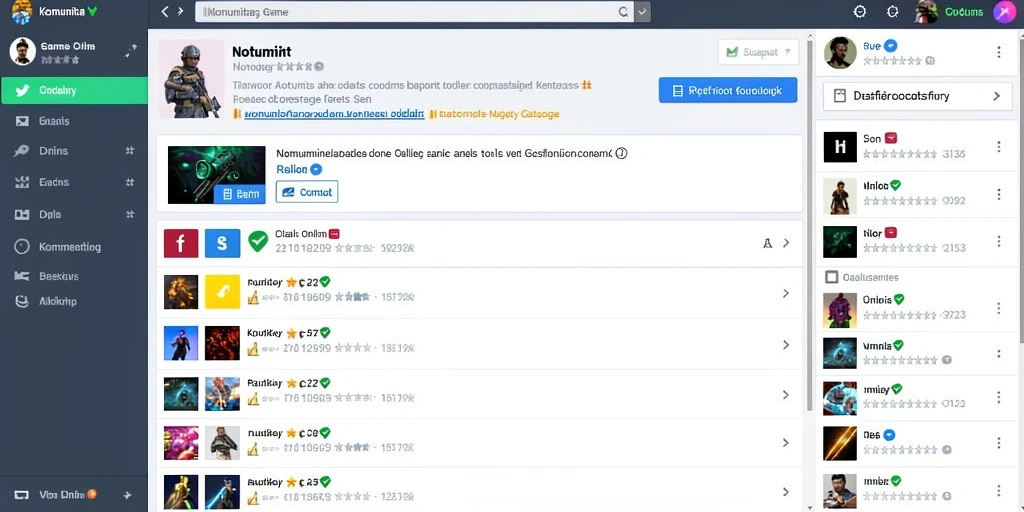
Task: Expand the Dtasfiéroocatsfiury row
Action: tap(913, 96)
